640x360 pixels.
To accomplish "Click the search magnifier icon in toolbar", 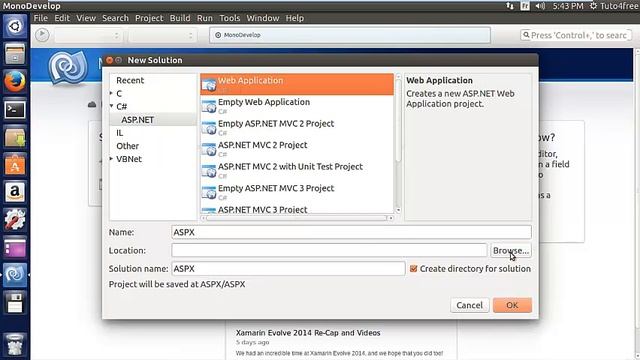I will point(526,35).
